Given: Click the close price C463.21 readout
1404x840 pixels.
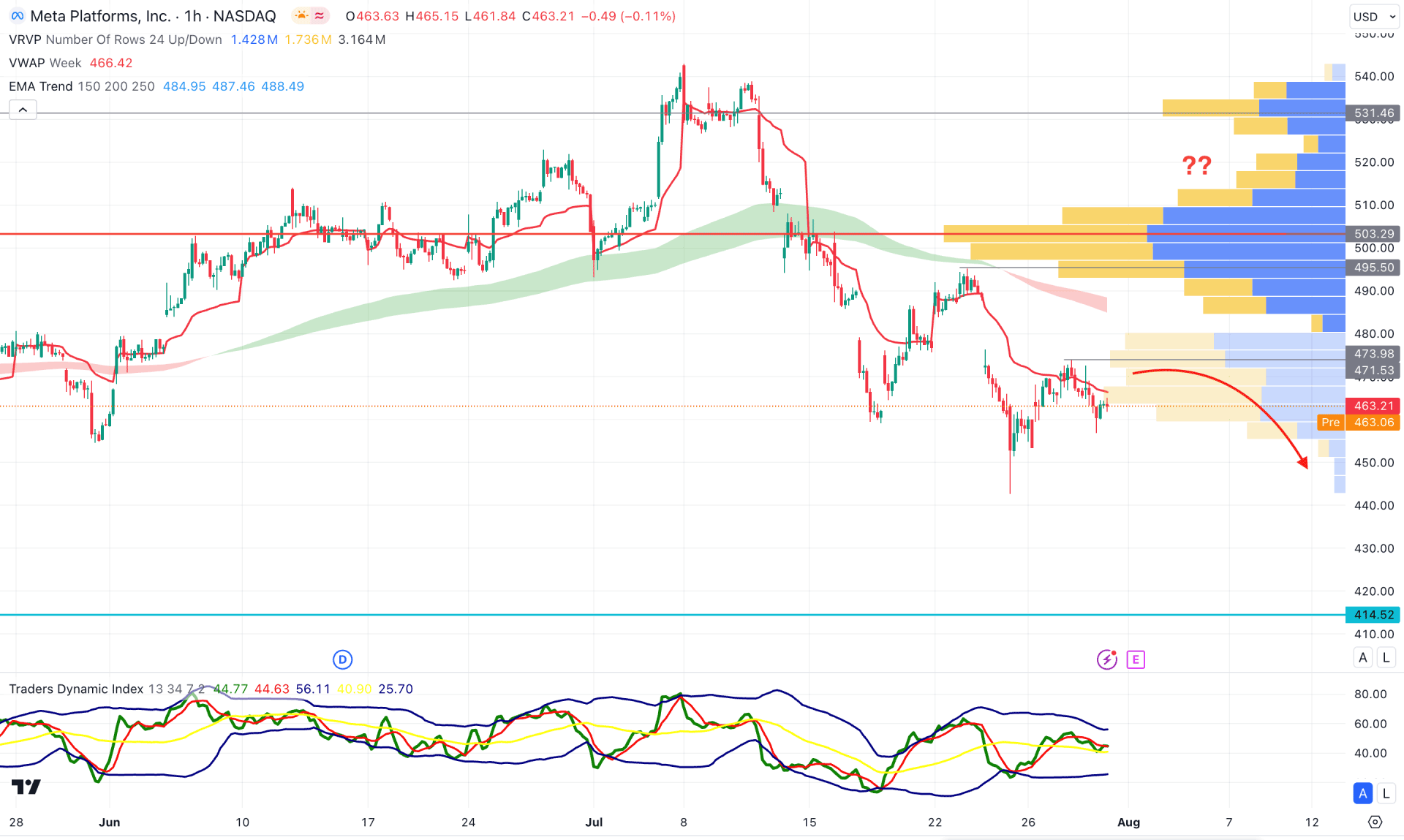Looking at the screenshot, I should pyautogui.click(x=548, y=16).
